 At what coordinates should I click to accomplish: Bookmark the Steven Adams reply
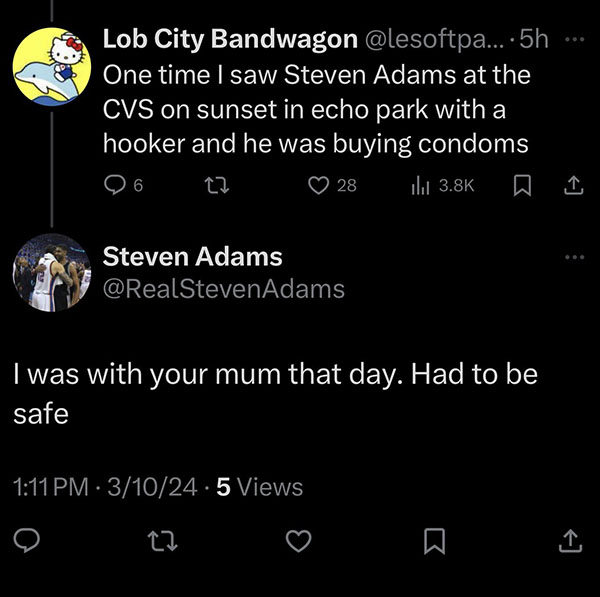pyautogui.click(x=433, y=541)
